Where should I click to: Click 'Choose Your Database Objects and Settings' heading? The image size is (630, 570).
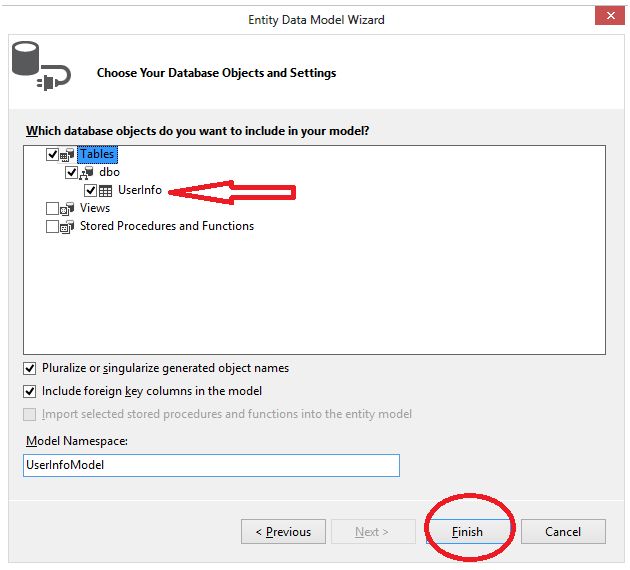(x=217, y=73)
